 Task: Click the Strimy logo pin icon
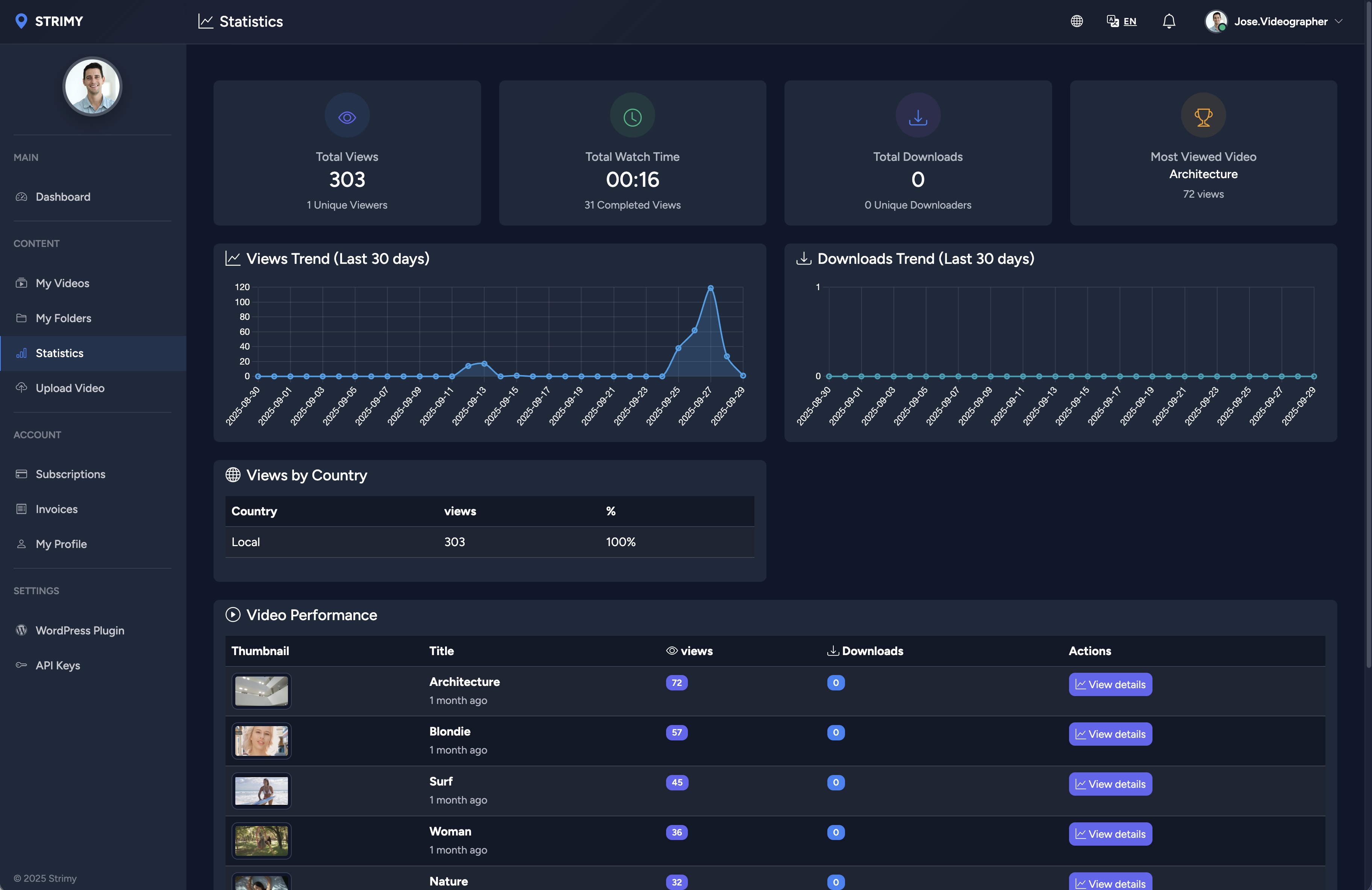click(x=21, y=21)
